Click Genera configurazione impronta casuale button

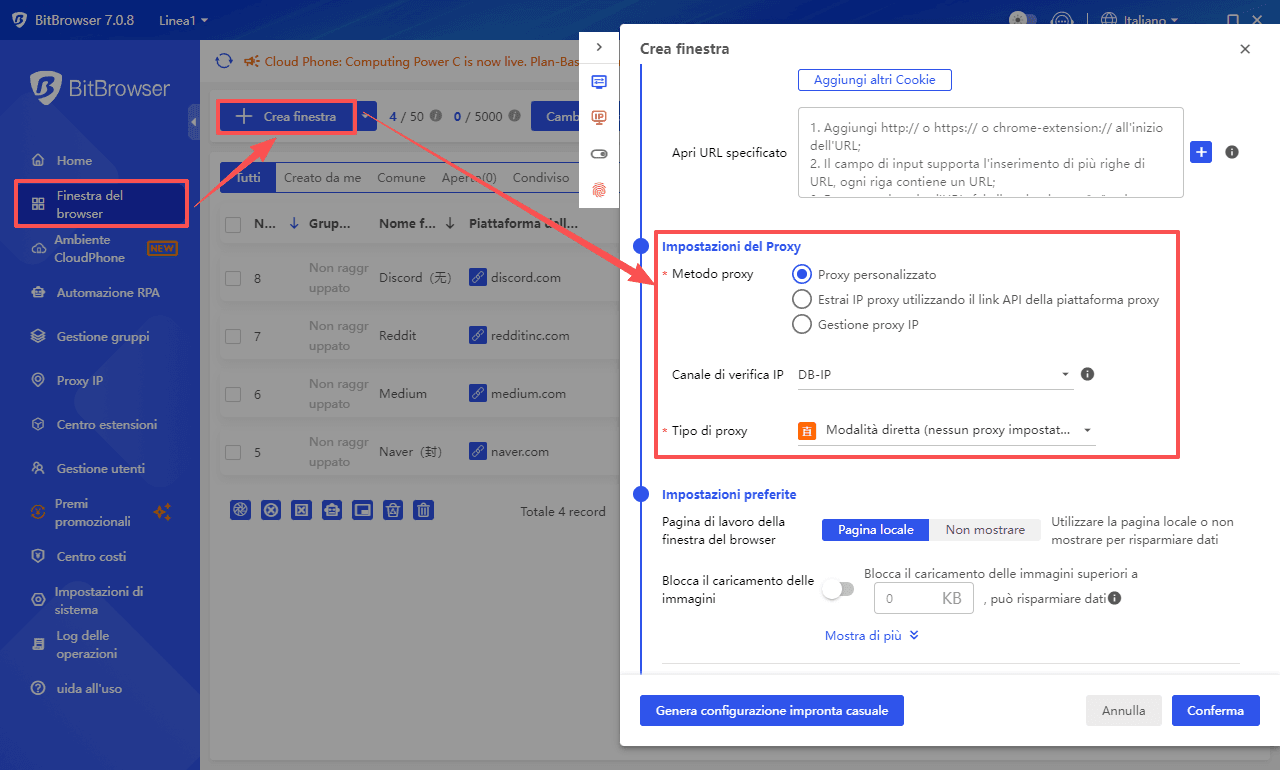[771, 710]
